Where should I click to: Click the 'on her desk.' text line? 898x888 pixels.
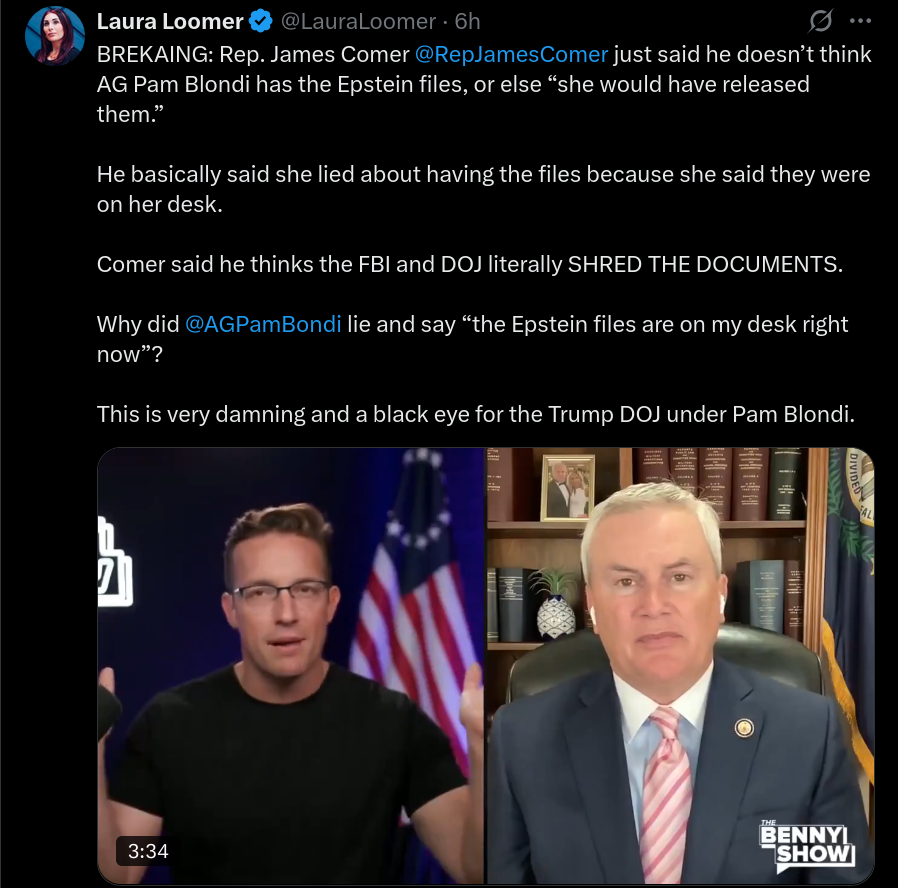[x=159, y=204]
